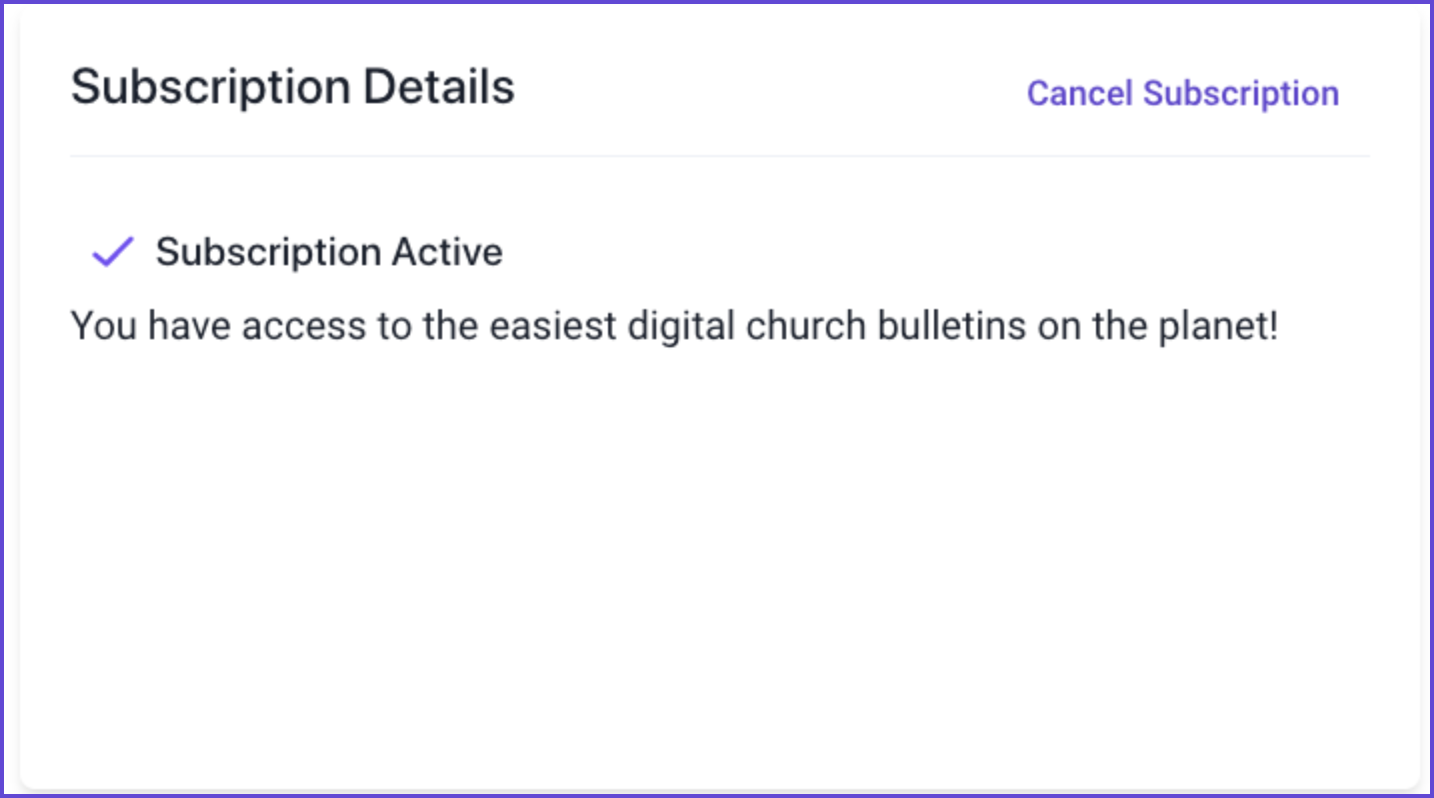Click the word "Details" in the heading
The height and width of the screenshot is (798, 1434).
(439, 87)
